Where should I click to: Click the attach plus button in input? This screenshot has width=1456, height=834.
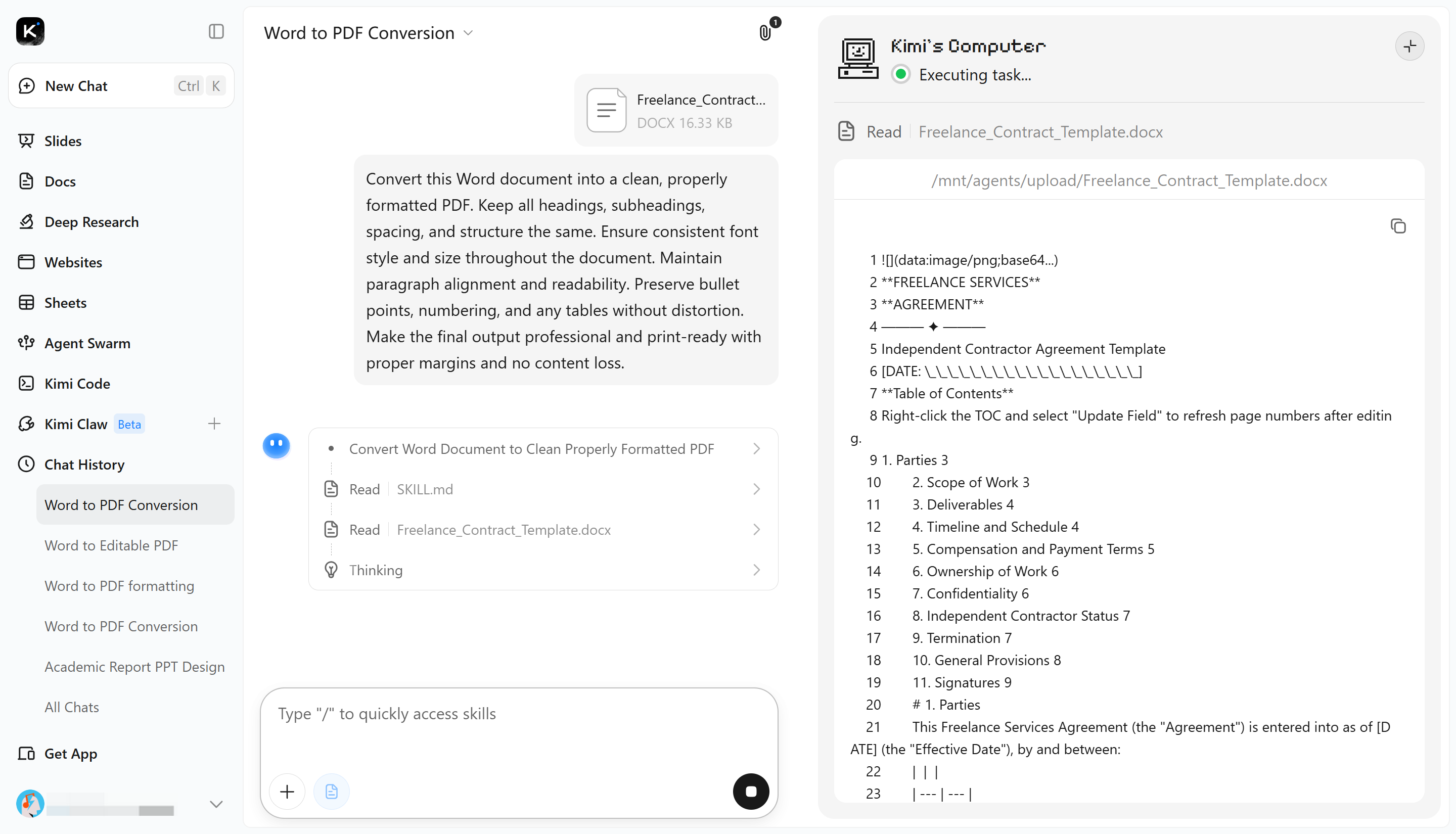[x=287, y=791]
